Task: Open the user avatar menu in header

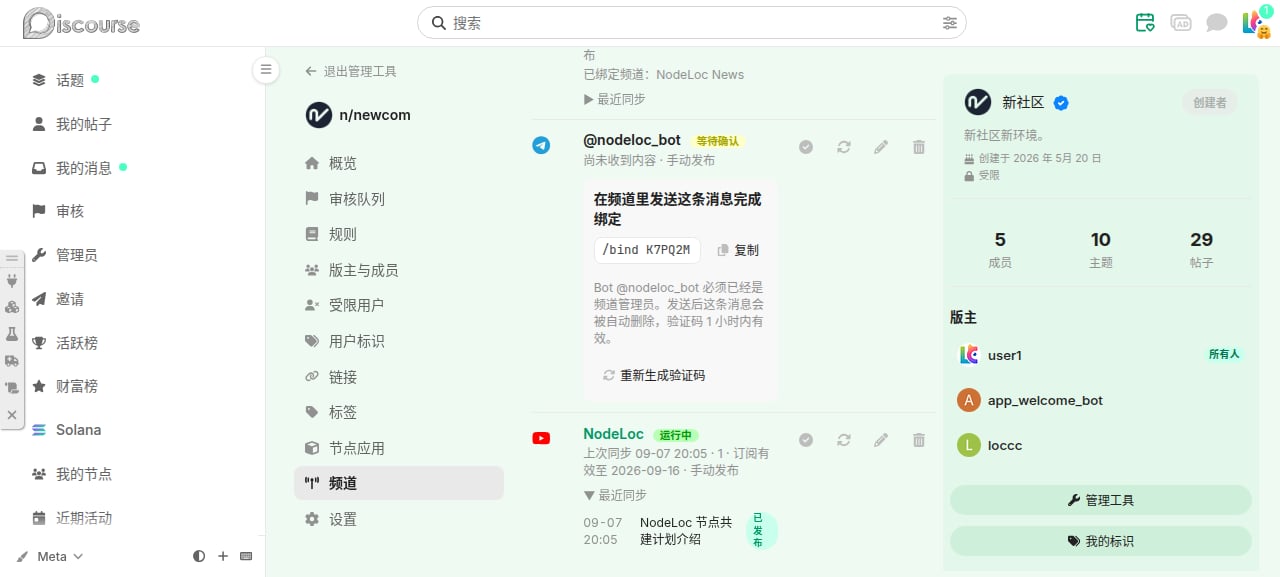Action: [x=1254, y=22]
